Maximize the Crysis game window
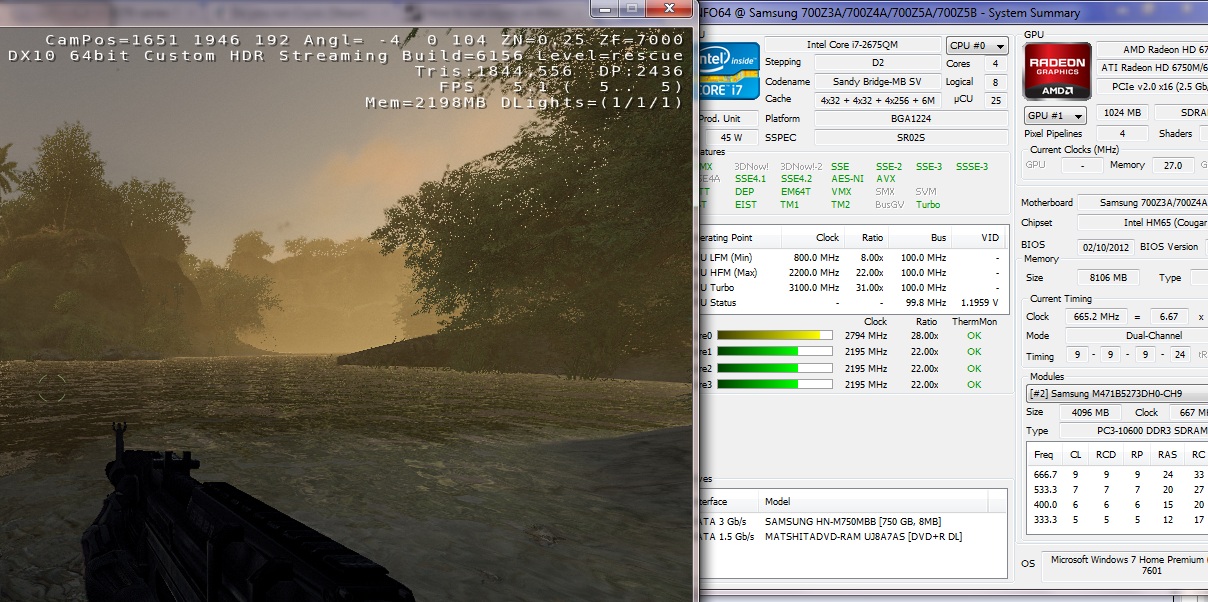The width and height of the screenshot is (1208, 602). point(632,8)
